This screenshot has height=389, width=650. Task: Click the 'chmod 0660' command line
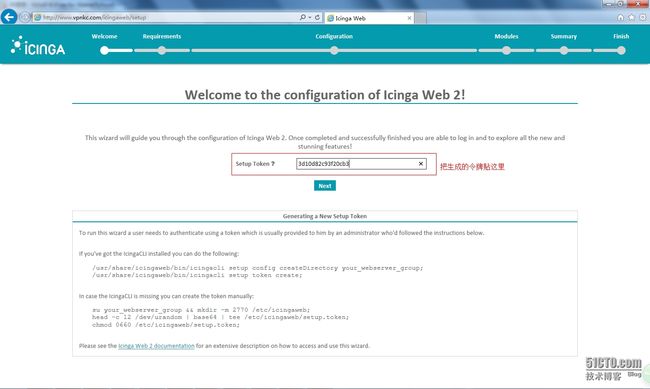tap(166, 325)
